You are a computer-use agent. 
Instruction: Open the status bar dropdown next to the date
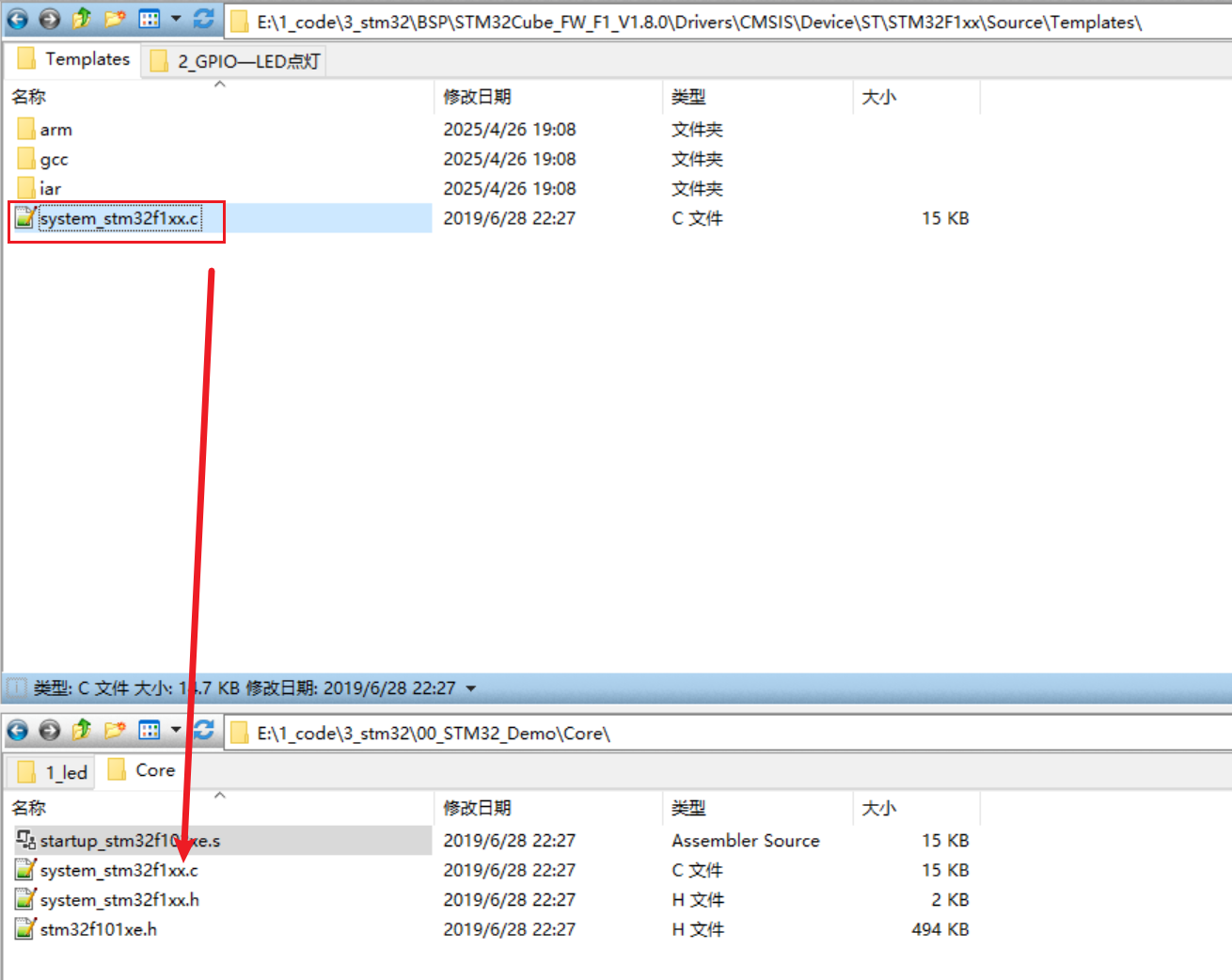point(468,688)
